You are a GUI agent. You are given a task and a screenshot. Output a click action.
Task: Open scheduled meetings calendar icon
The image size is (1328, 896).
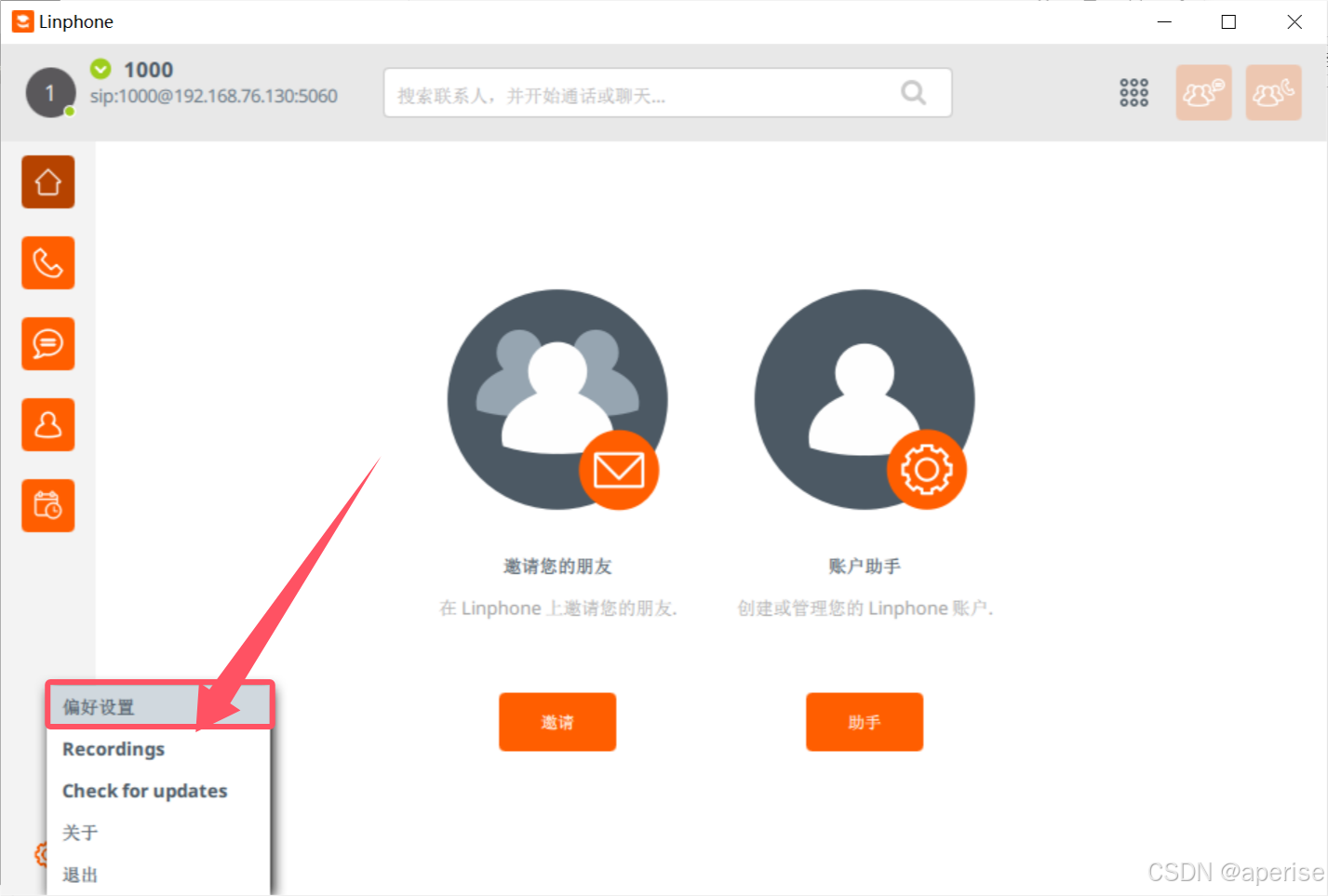click(48, 505)
